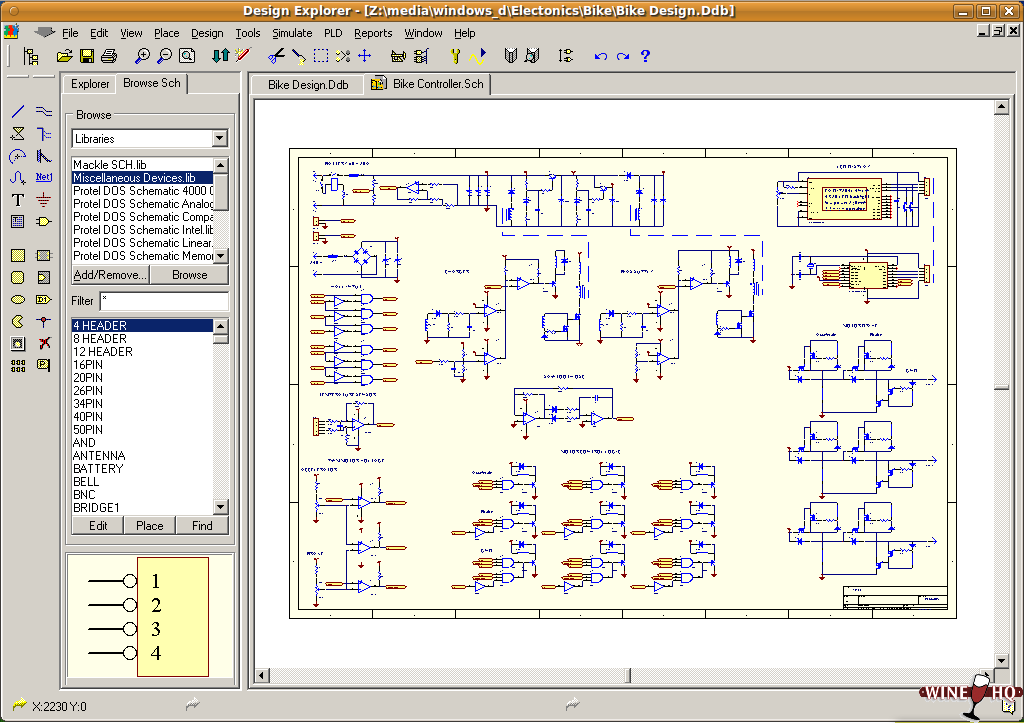Click the Find component button
1024x723 pixels.
(202, 526)
